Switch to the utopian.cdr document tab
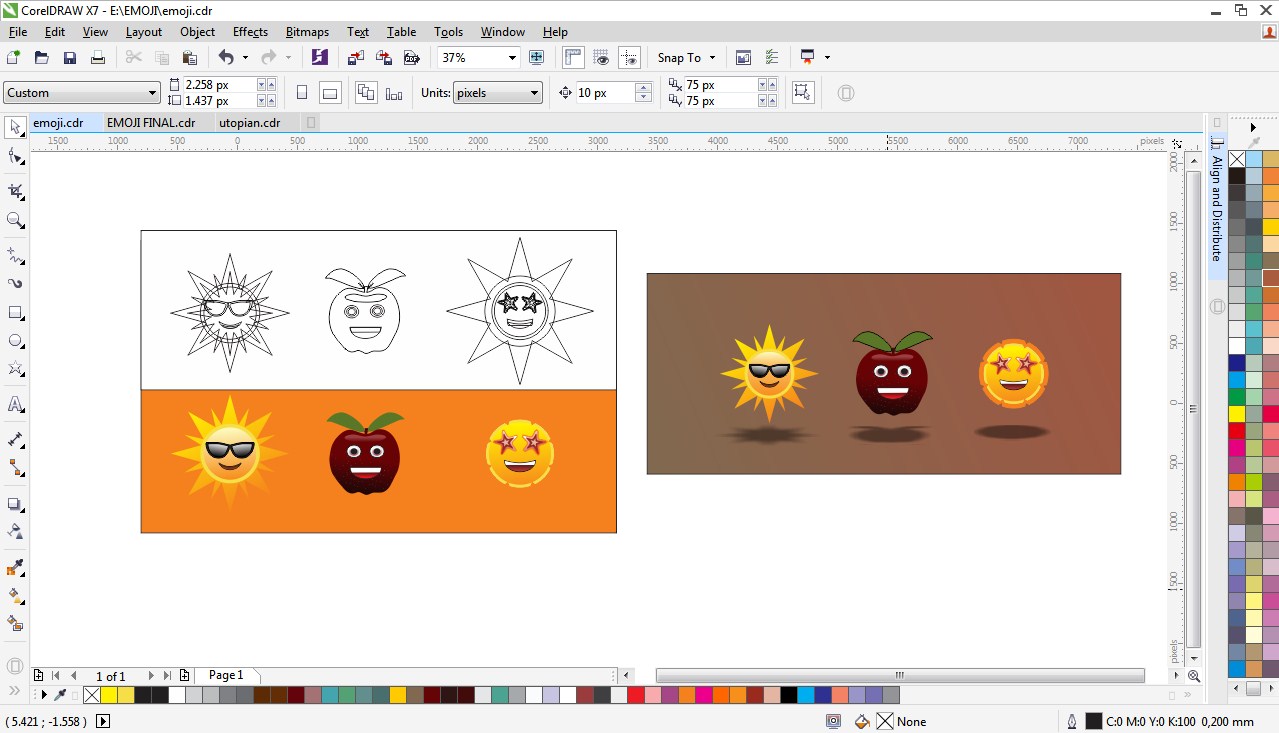Viewport: 1279px width, 733px height. [x=250, y=123]
